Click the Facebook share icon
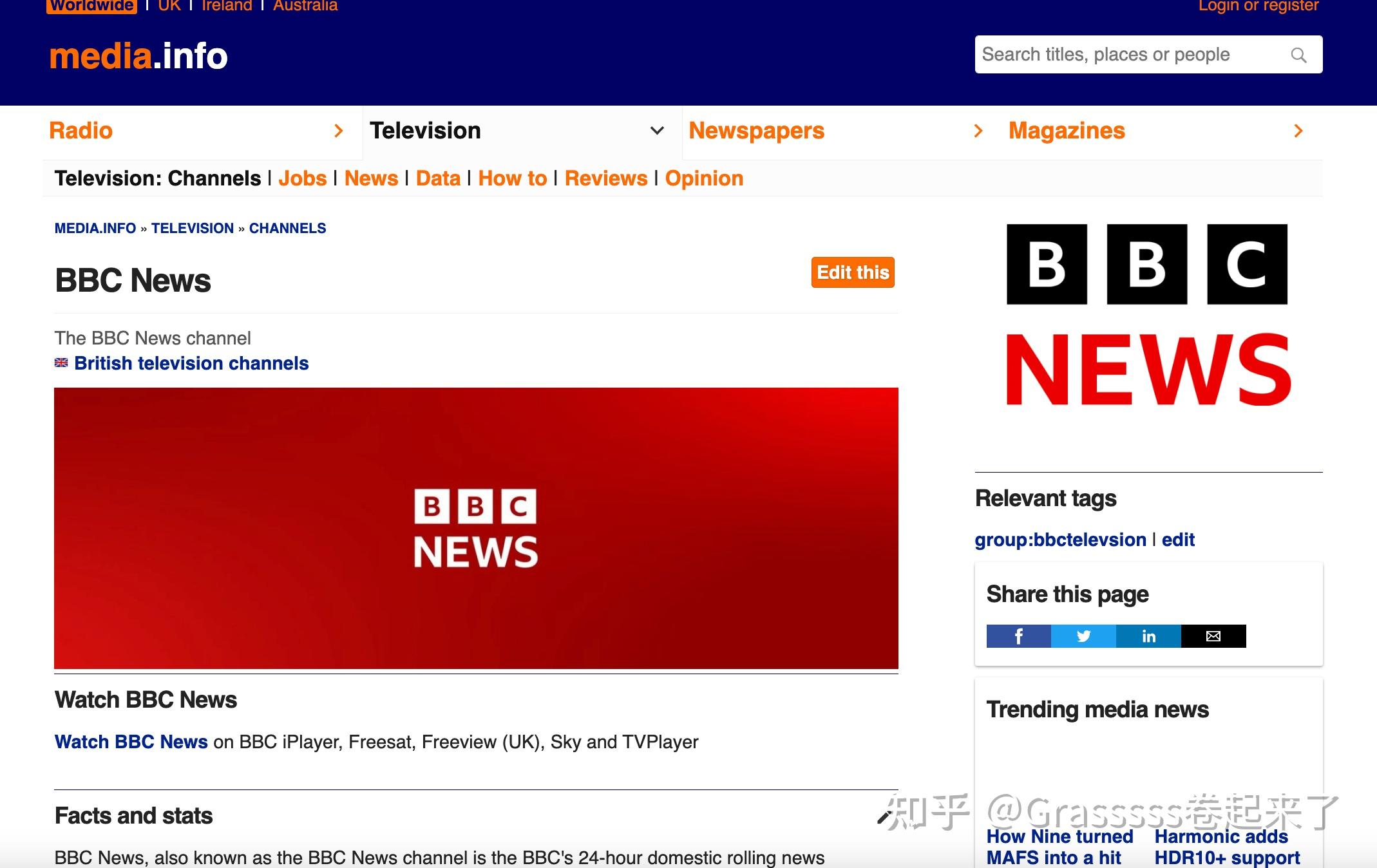The width and height of the screenshot is (1377, 868). tap(1018, 635)
